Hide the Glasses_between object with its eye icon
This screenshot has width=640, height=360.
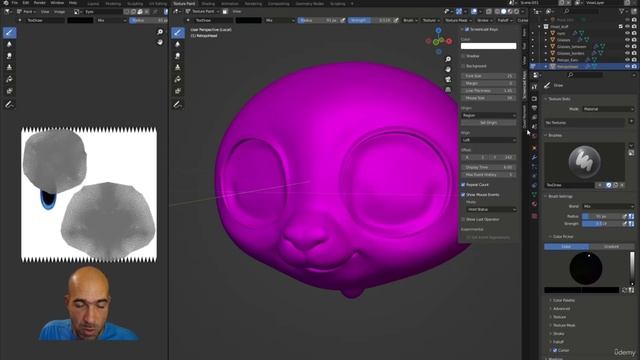click(x=627, y=47)
